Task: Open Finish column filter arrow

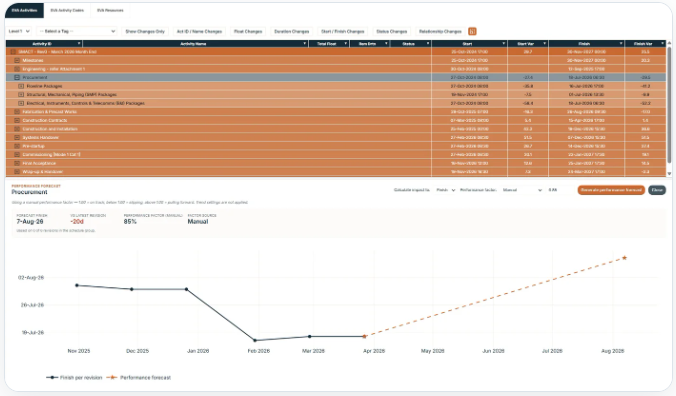Action: point(621,44)
